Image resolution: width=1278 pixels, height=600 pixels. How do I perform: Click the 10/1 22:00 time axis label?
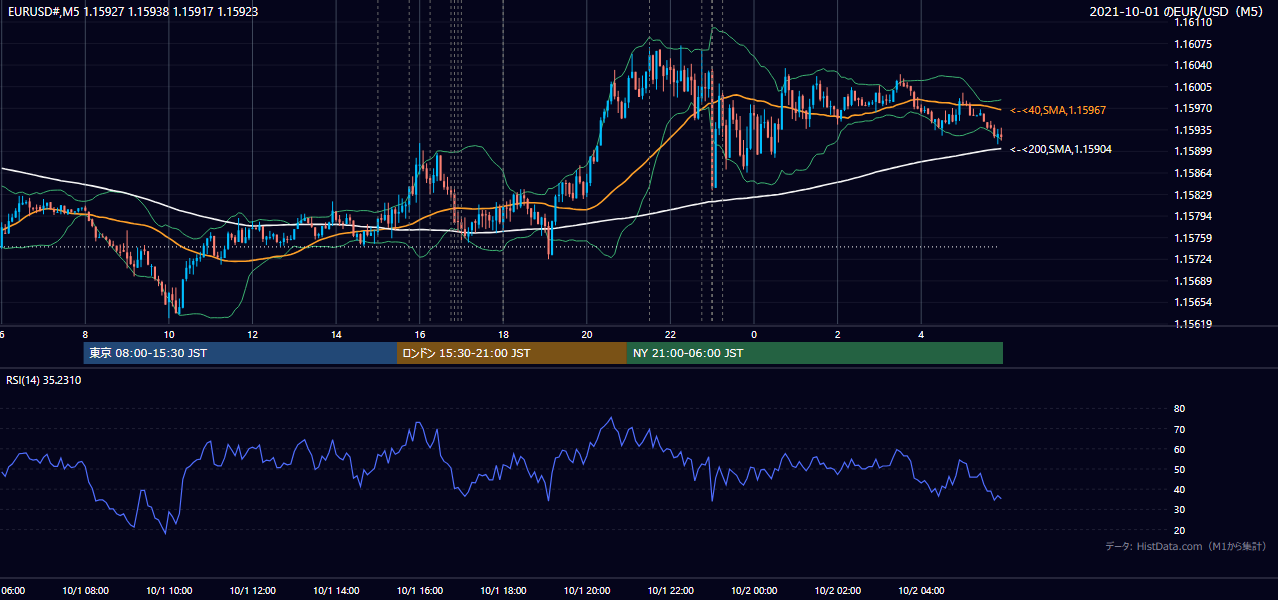[670, 590]
